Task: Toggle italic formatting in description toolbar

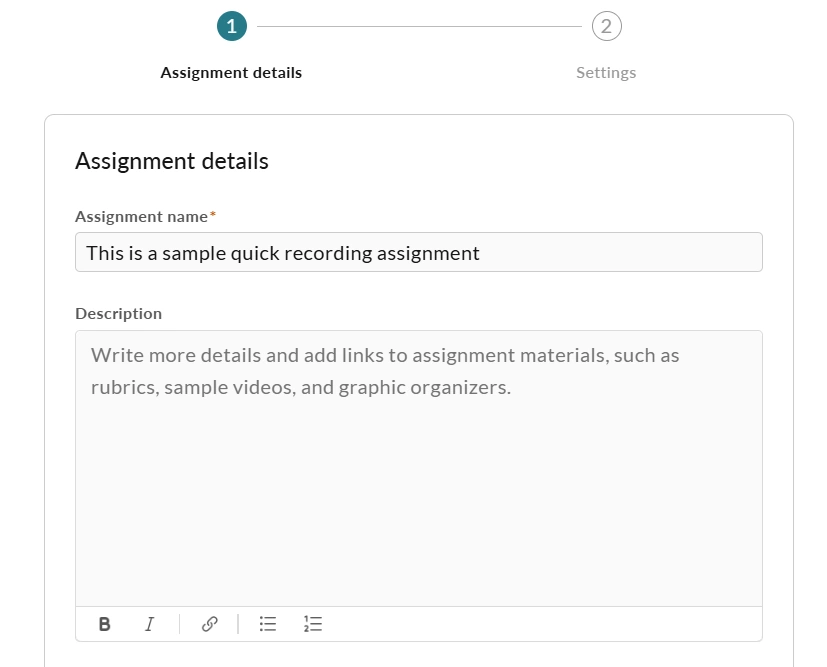Action: point(149,624)
